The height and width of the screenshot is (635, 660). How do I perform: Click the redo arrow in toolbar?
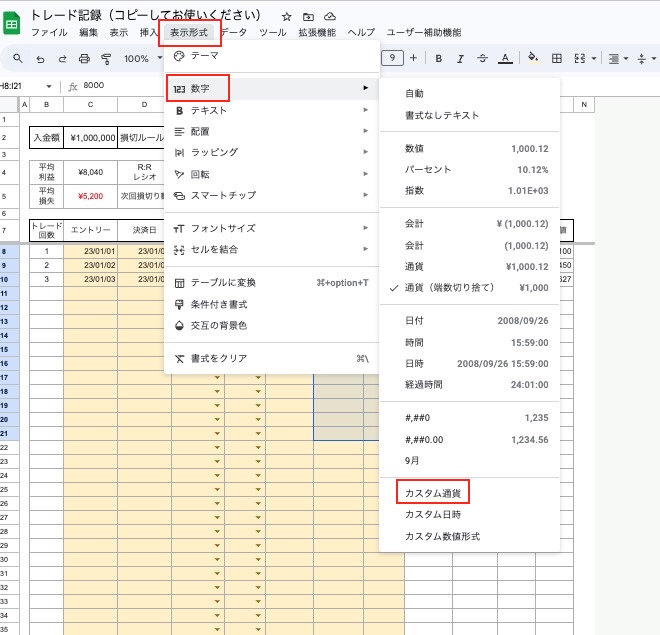[x=62, y=59]
